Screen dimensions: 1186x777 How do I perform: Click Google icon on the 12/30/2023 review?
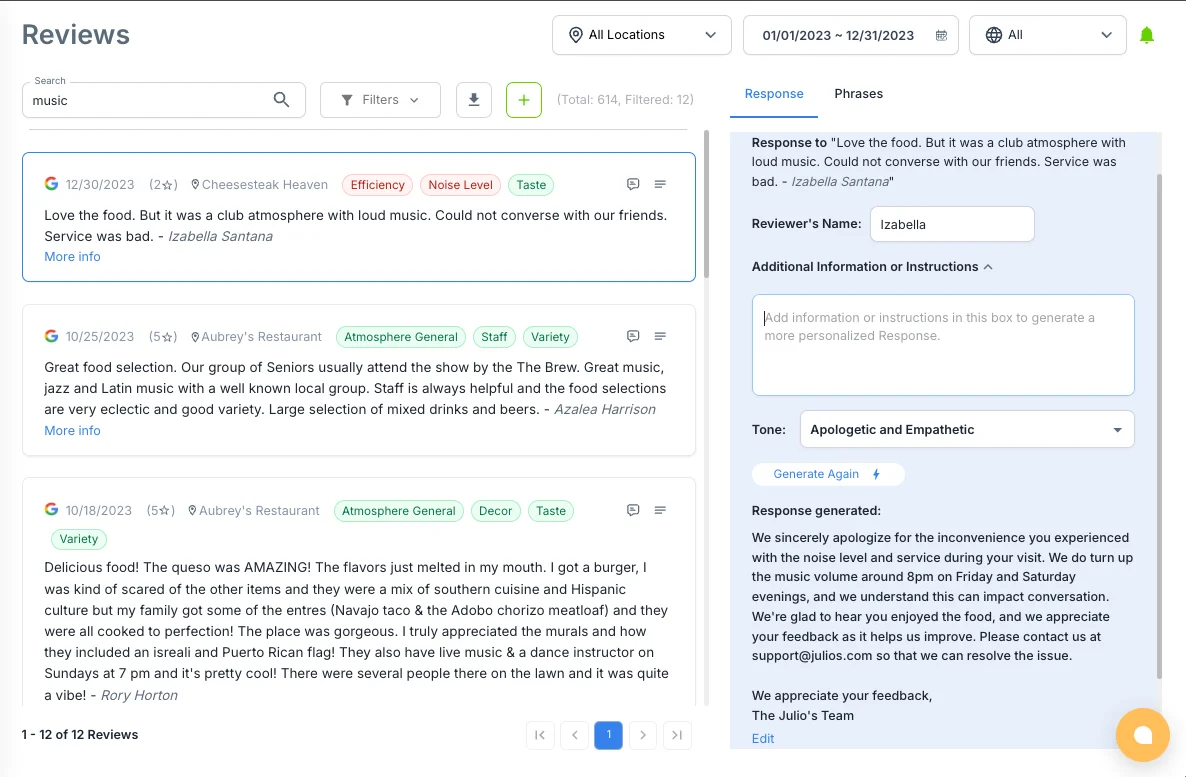click(51, 184)
